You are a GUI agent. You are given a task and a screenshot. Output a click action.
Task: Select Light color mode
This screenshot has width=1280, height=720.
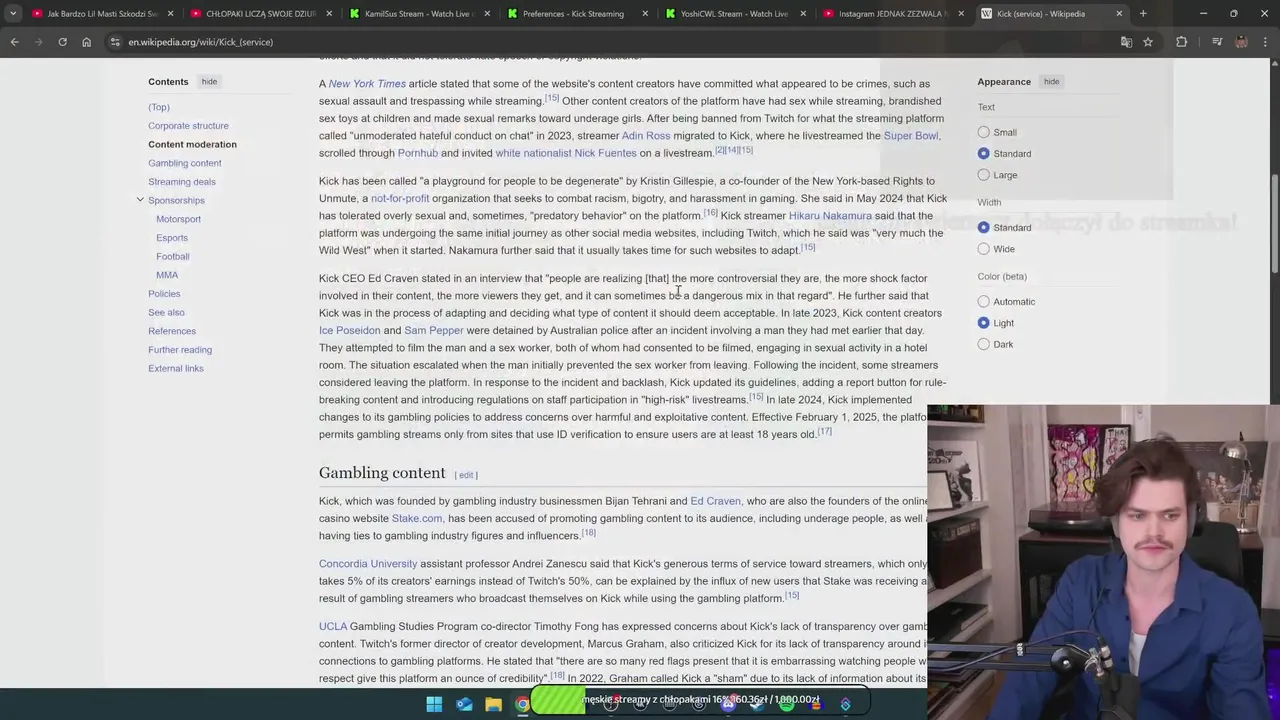coord(984,323)
